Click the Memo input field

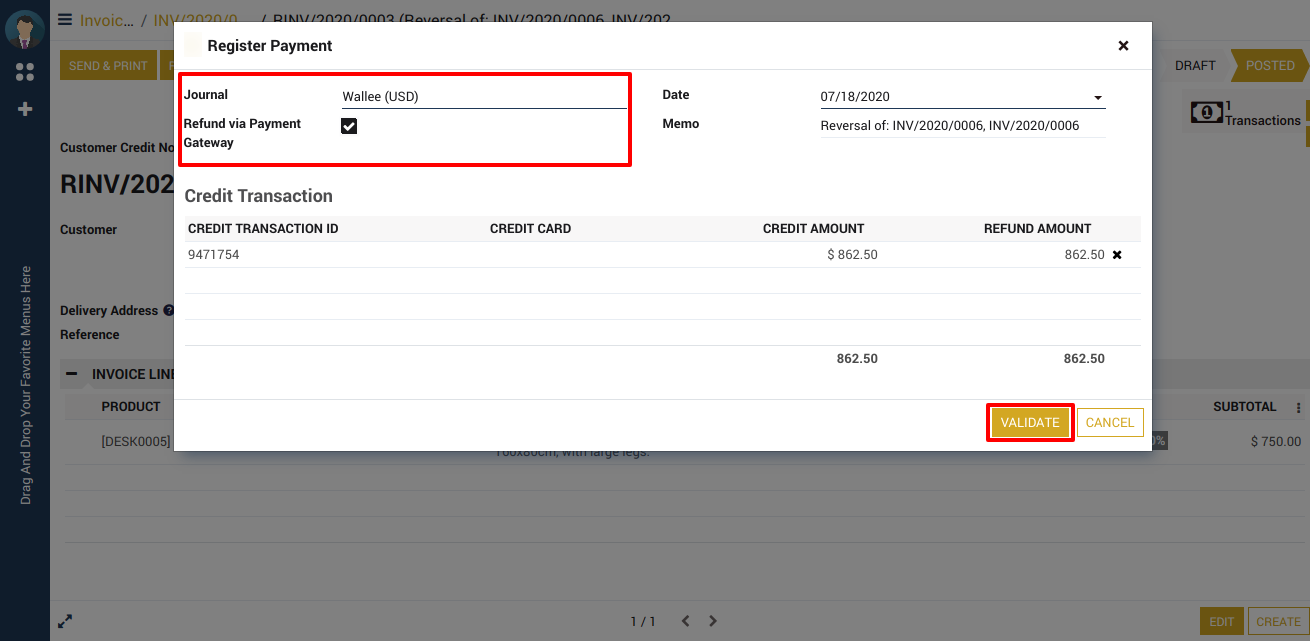click(962, 126)
